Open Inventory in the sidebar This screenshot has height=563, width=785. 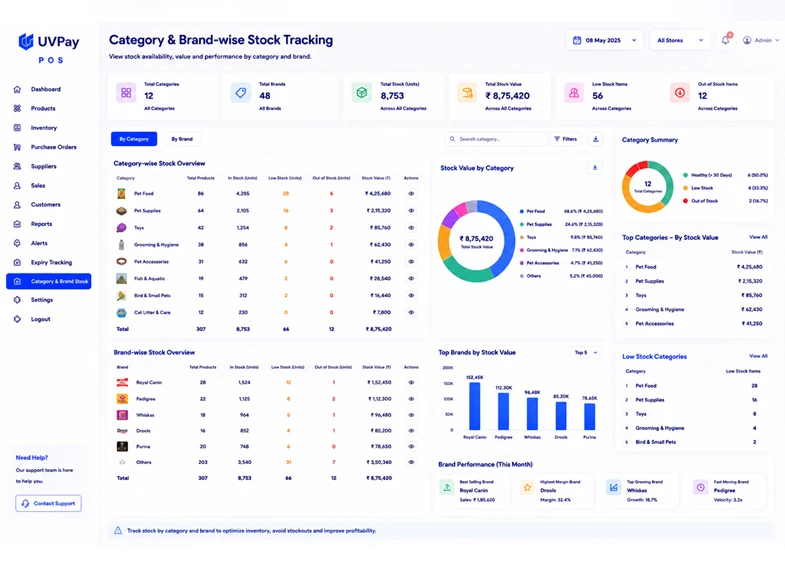[x=44, y=128]
